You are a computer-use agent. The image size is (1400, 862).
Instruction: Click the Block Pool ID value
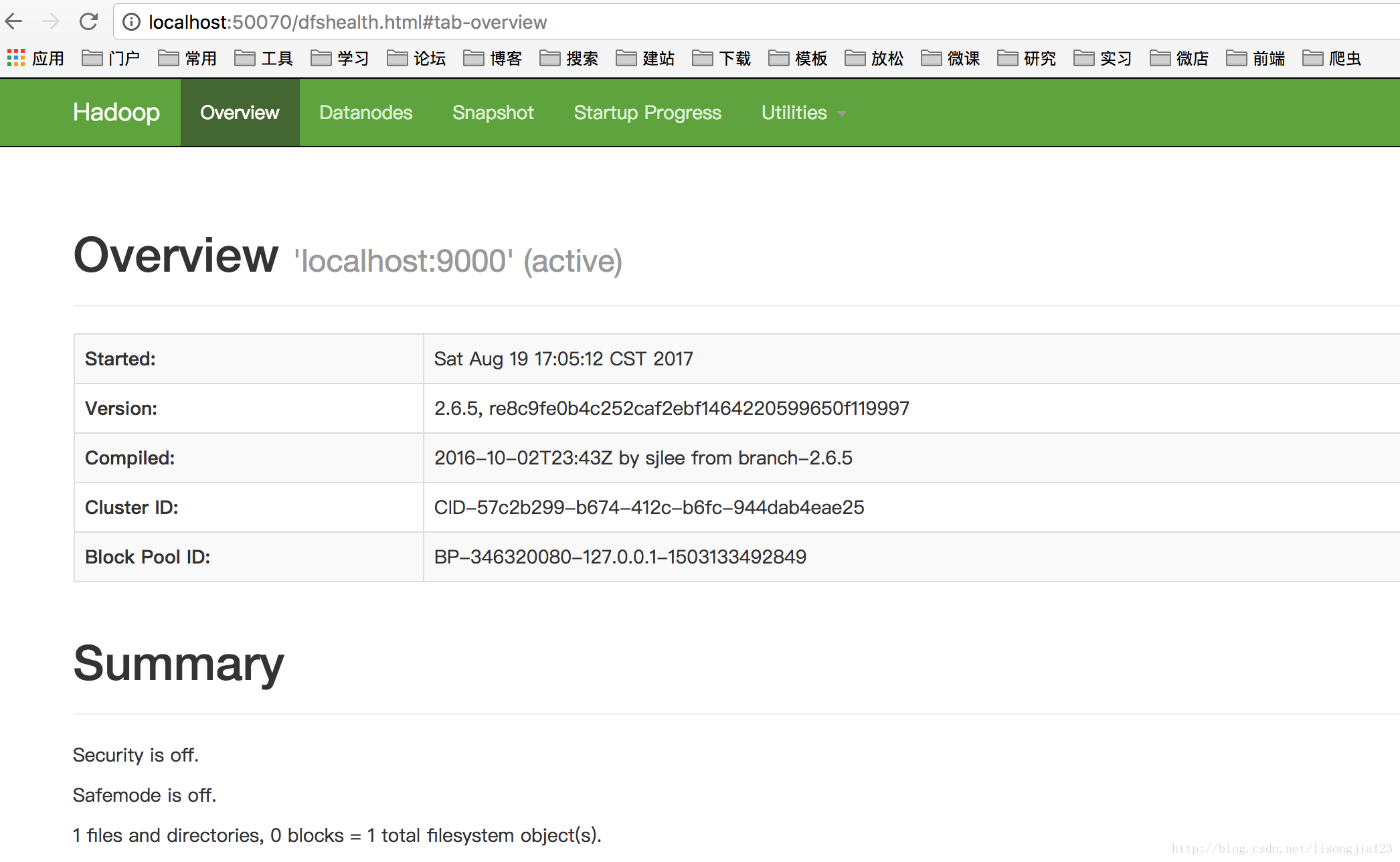click(x=620, y=557)
